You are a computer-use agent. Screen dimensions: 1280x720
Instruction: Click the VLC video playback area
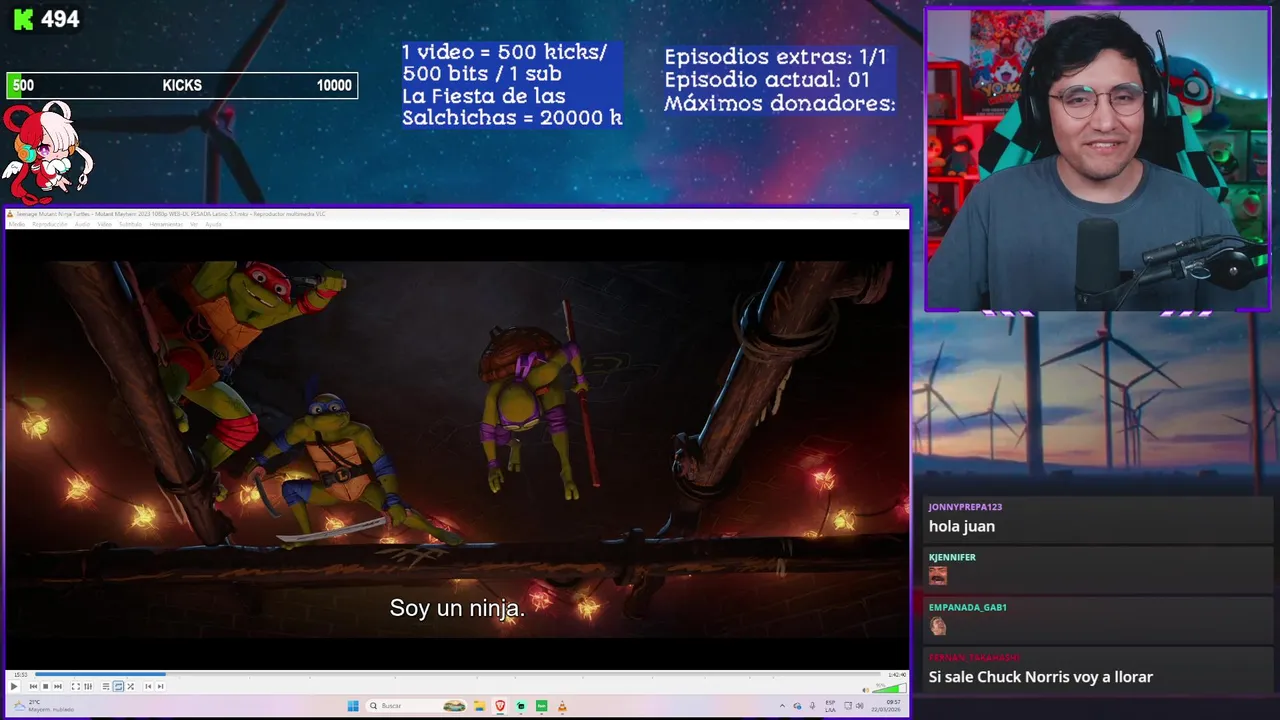[457, 449]
